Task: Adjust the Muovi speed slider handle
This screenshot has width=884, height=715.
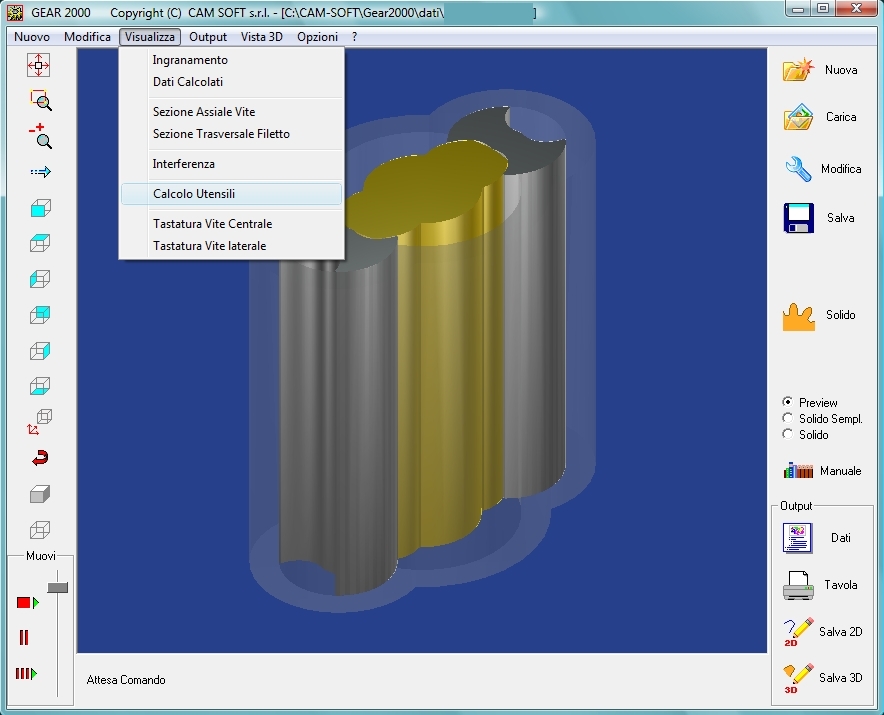Action: pyautogui.click(x=58, y=588)
